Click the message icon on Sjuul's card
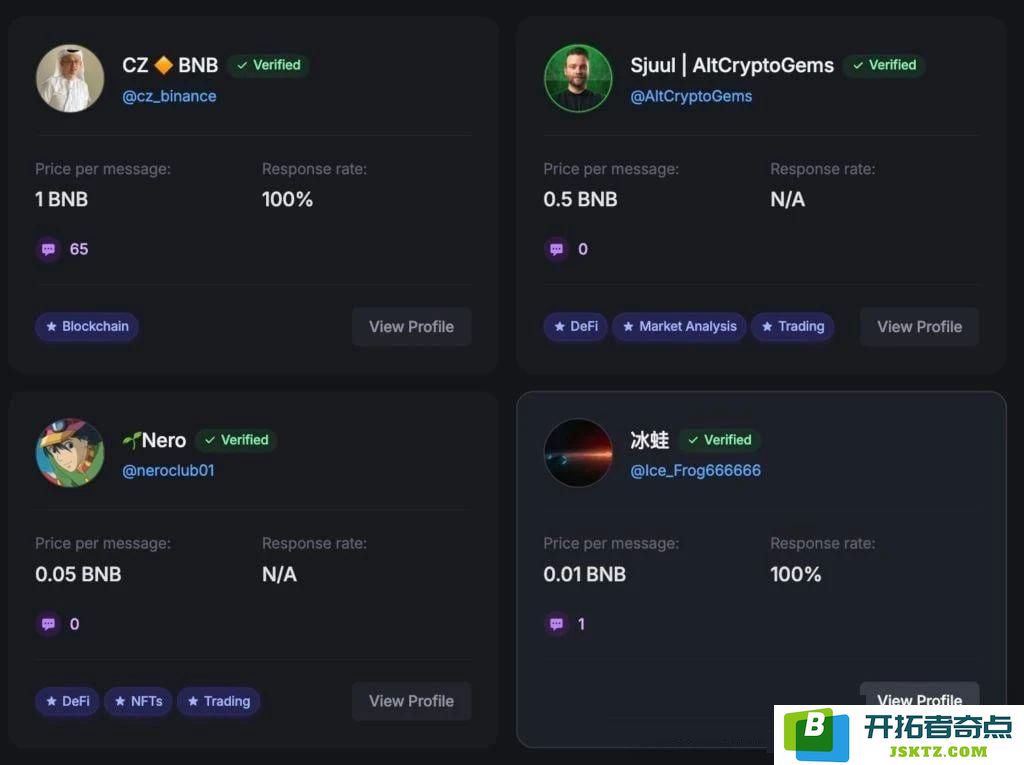The image size is (1024, 765). (556, 249)
